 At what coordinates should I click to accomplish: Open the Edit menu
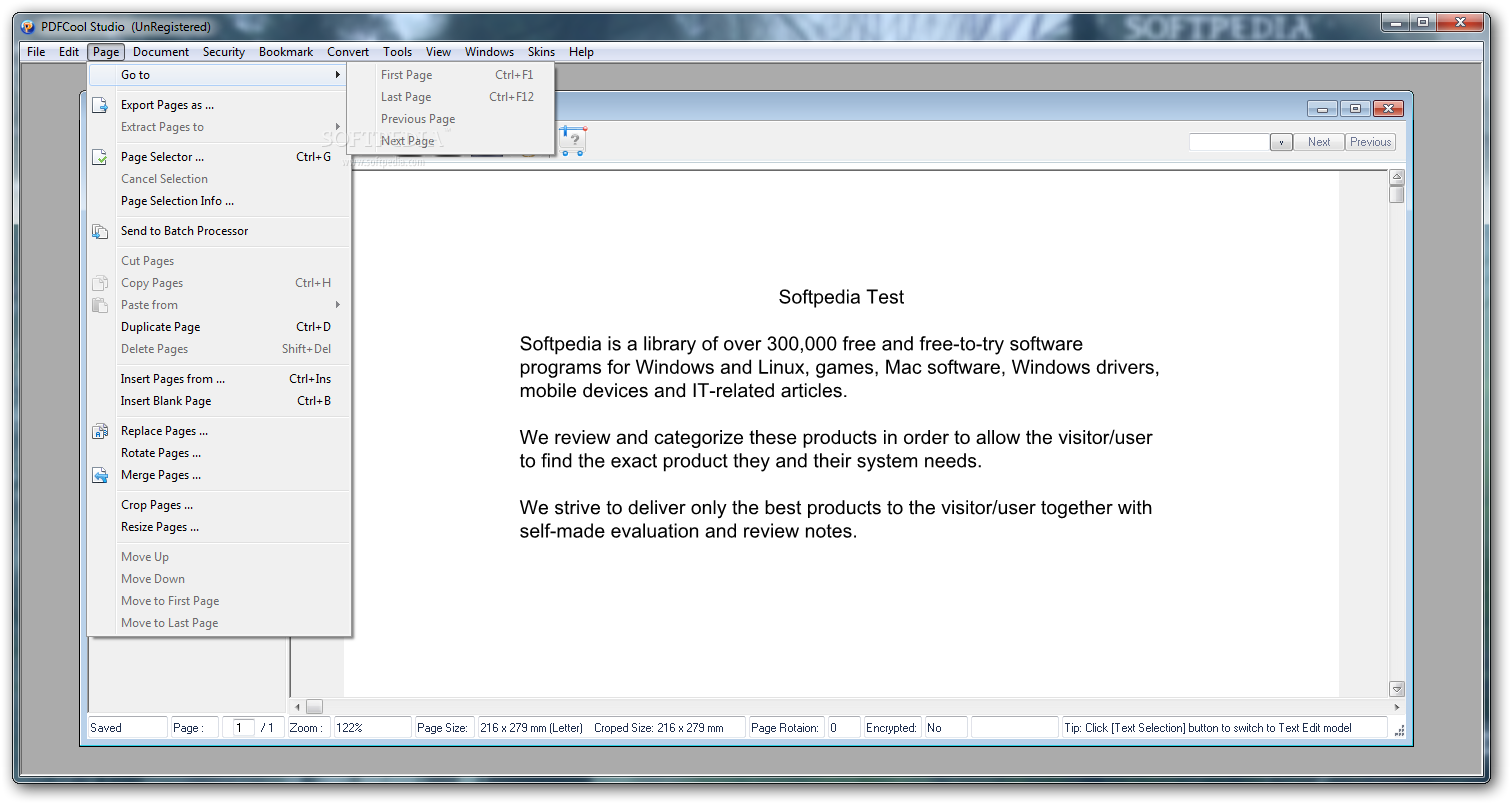69,52
